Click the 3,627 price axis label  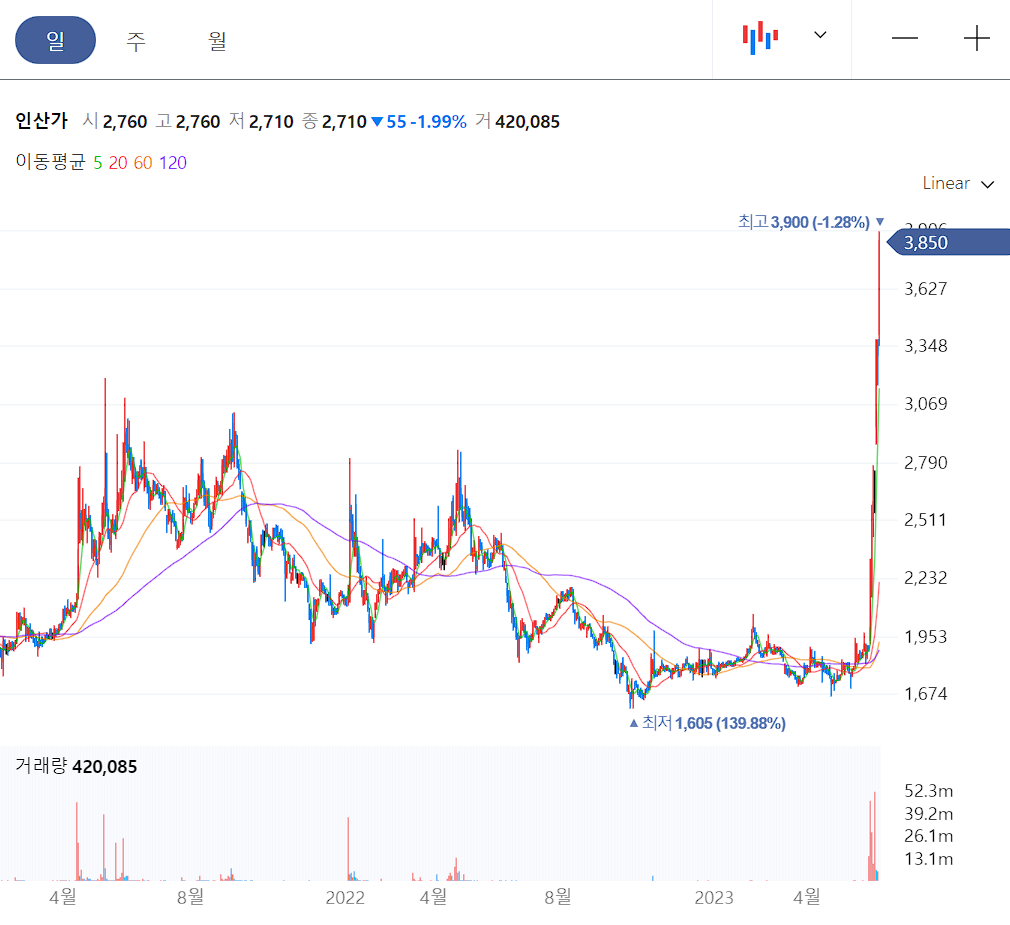(x=926, y=289)
